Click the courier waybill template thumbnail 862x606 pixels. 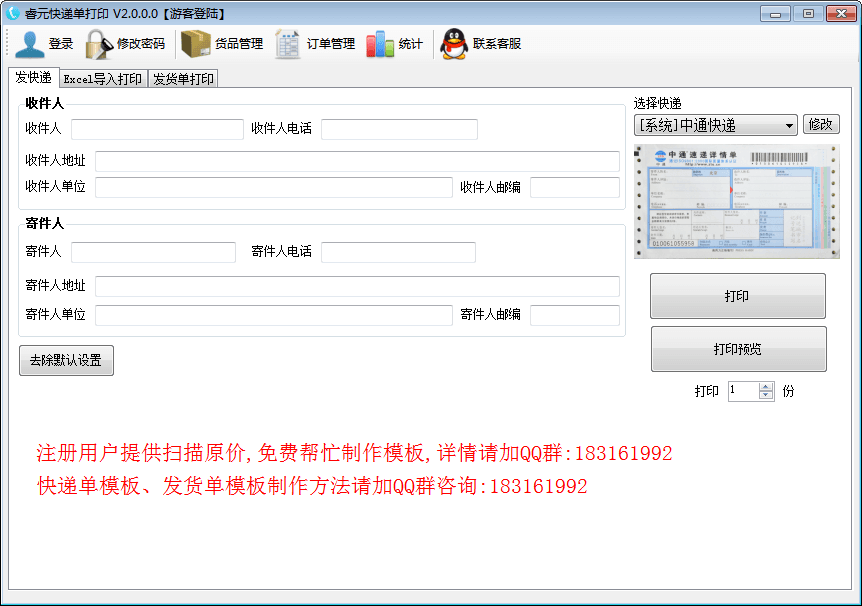click(736, 200)
